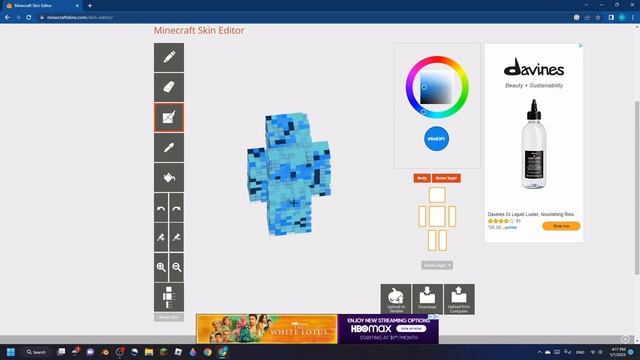Redo the last undone edit

[176, 208]
